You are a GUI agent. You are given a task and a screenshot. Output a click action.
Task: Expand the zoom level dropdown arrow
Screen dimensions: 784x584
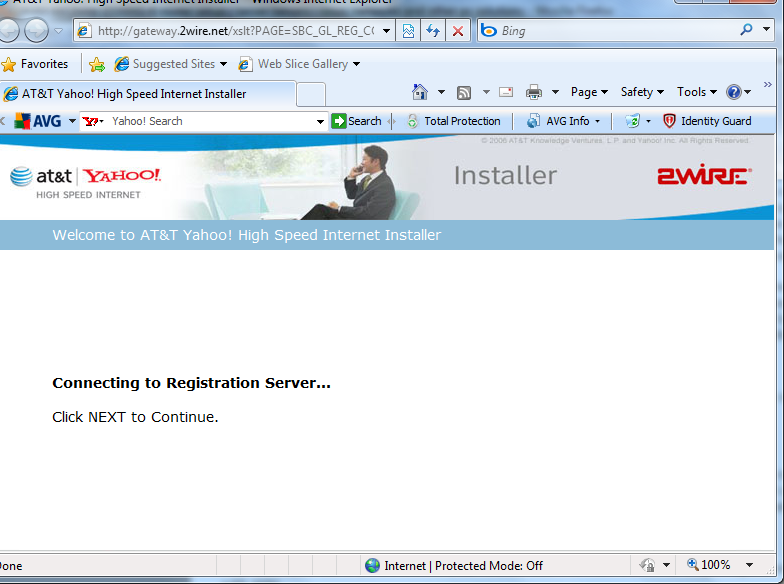(x=750, y=565)
